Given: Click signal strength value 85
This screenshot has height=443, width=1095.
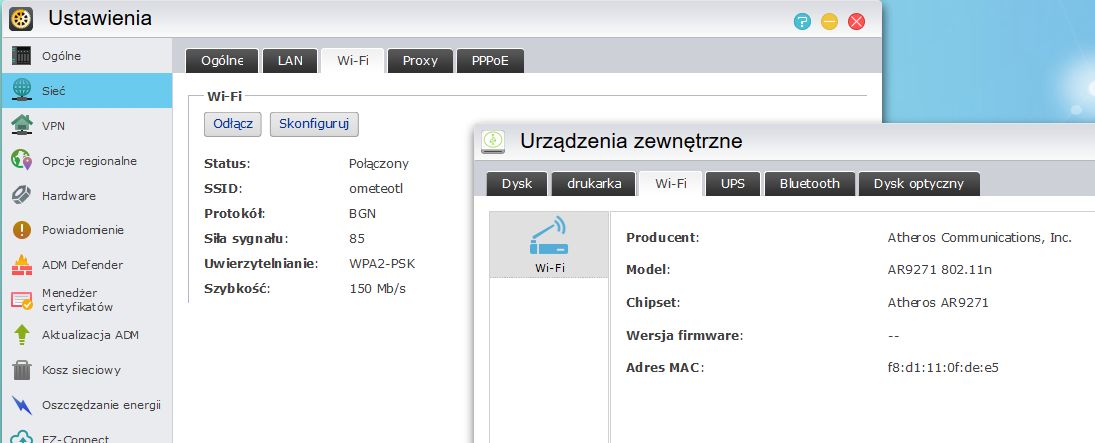Looking at the screenshot, I should click(357, 239).
